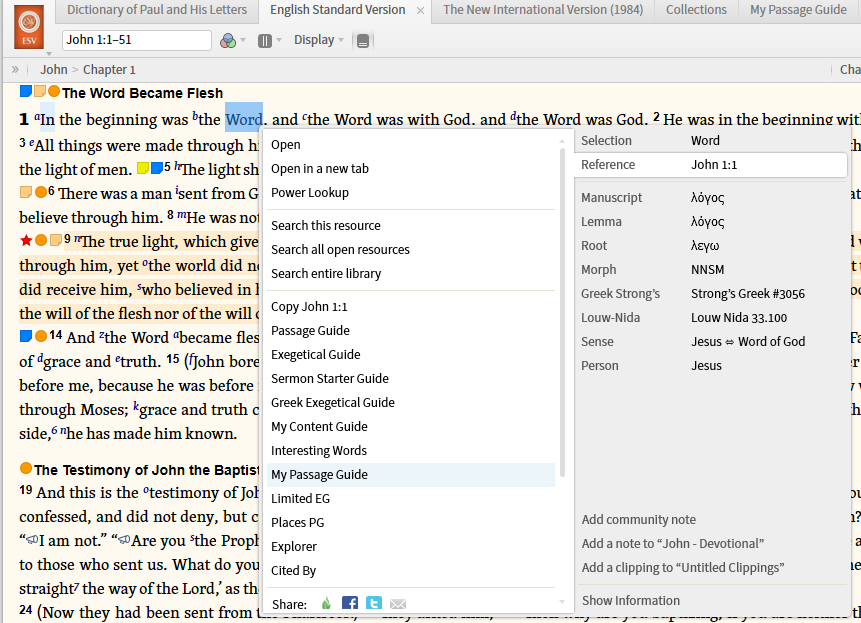Choose Open in a new tab
The height and width of the screenshot is (623, 861).
pos(411,169)
